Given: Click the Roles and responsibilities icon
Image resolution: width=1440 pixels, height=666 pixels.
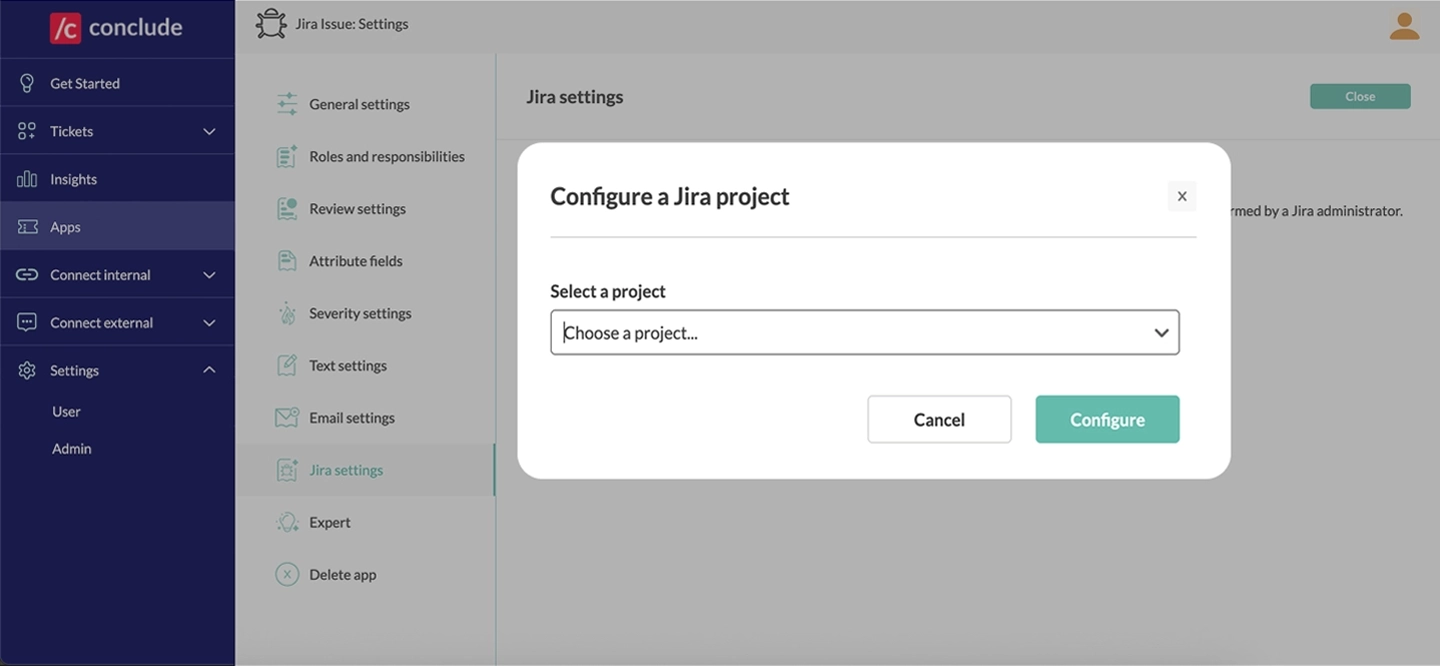Looking at the screenshot, I should tap(287, 156).
